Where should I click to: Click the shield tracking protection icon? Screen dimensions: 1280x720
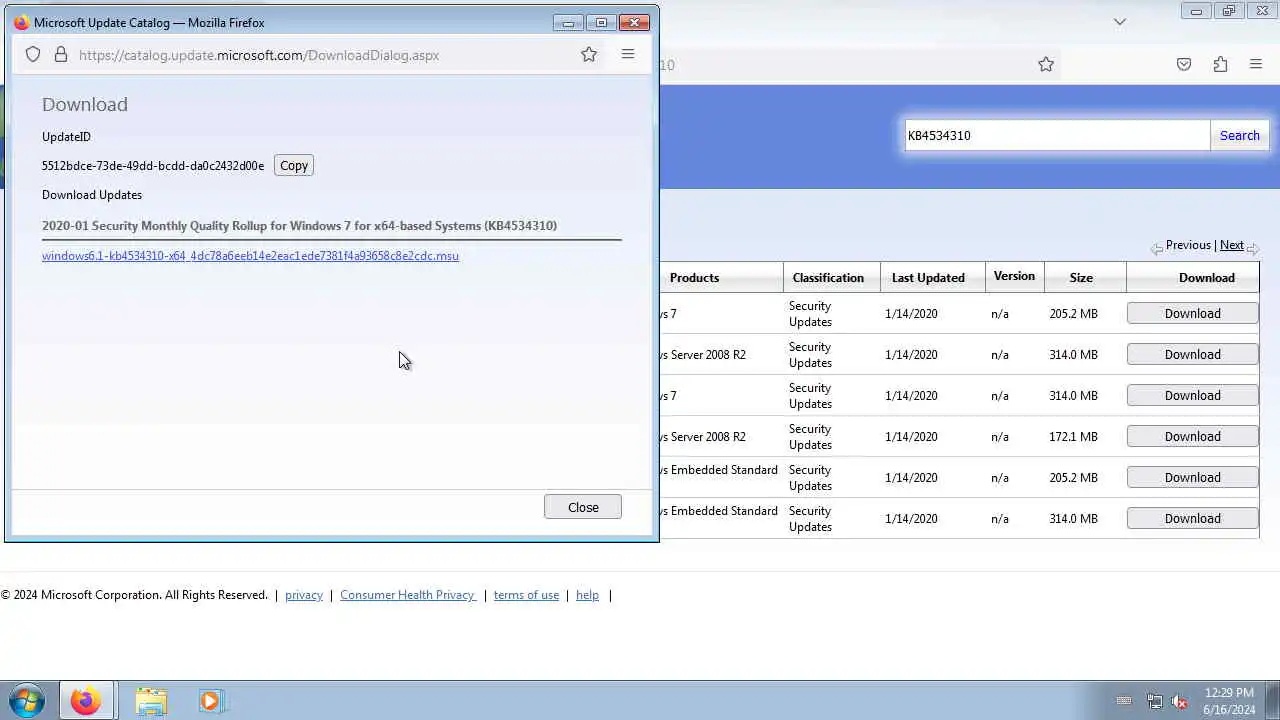[33, 55]
